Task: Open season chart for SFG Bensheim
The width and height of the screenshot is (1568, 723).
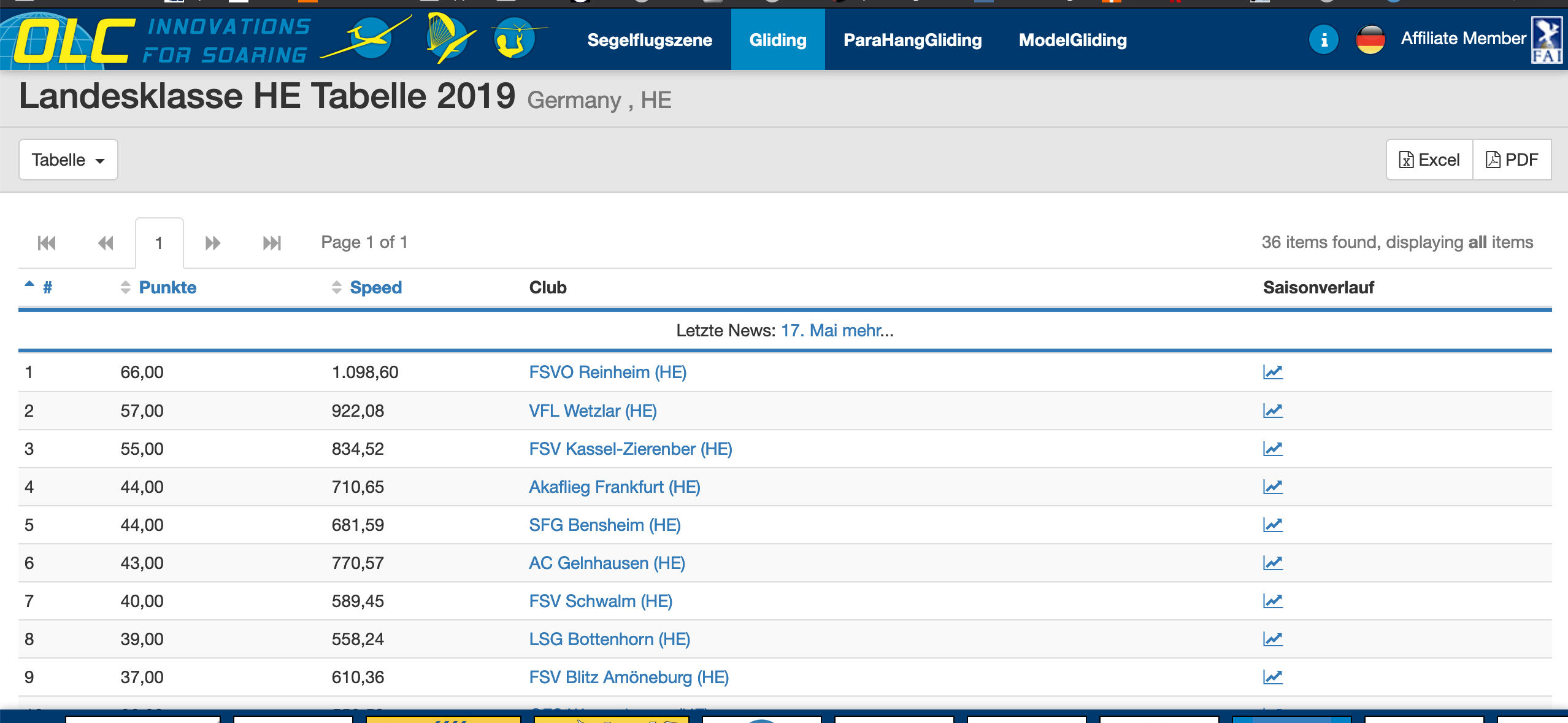Action: [x=1273, y=525]
